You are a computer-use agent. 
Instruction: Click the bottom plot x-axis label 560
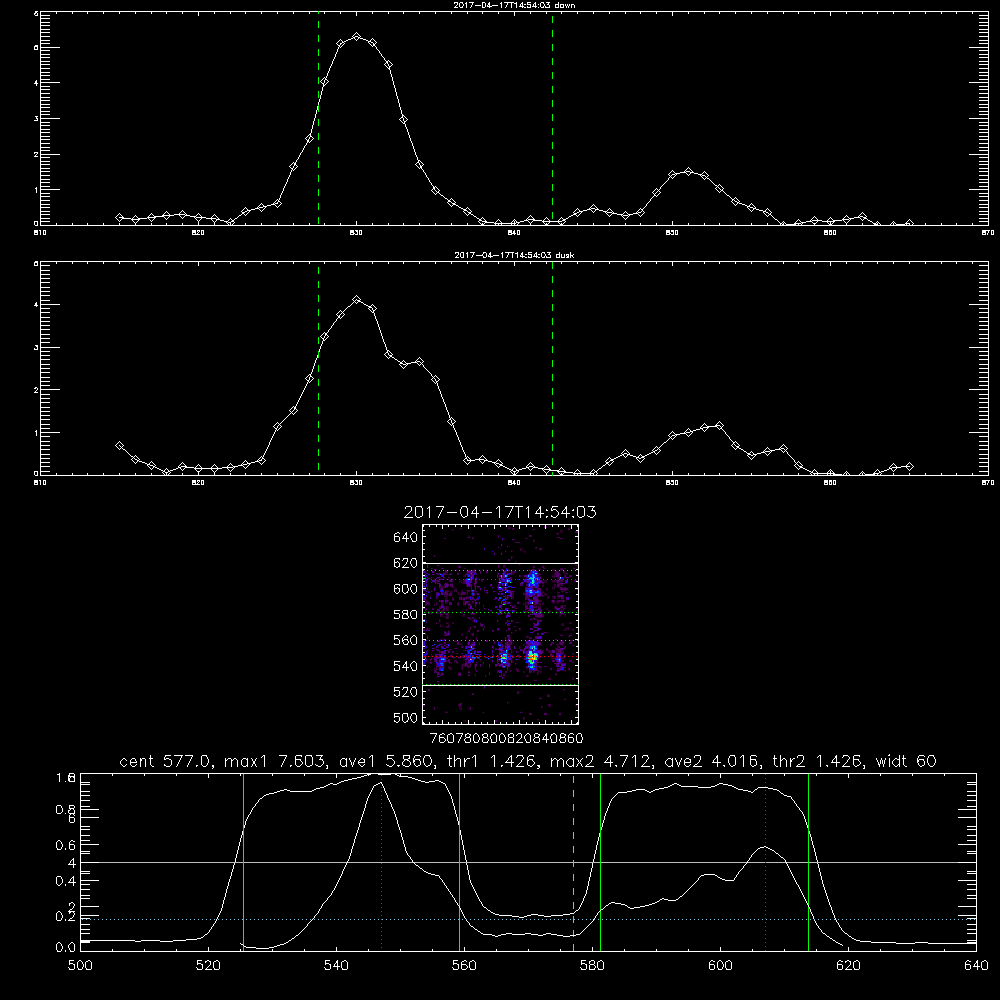click(x=464, y=966)
